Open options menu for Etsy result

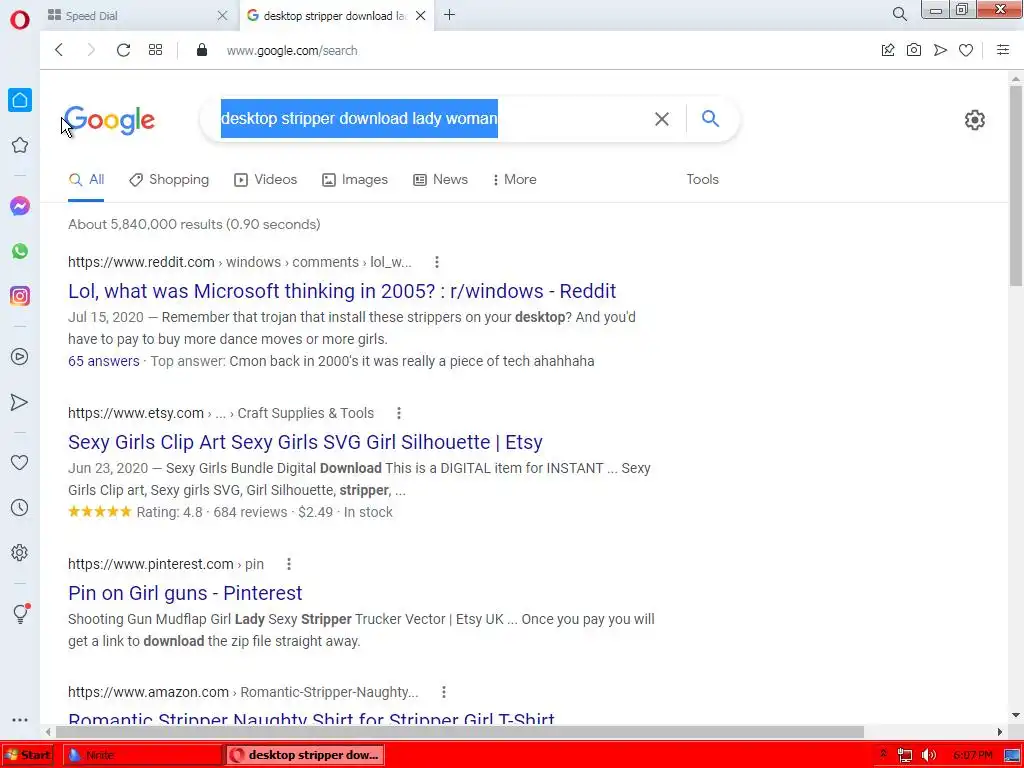tap(398, 413)
